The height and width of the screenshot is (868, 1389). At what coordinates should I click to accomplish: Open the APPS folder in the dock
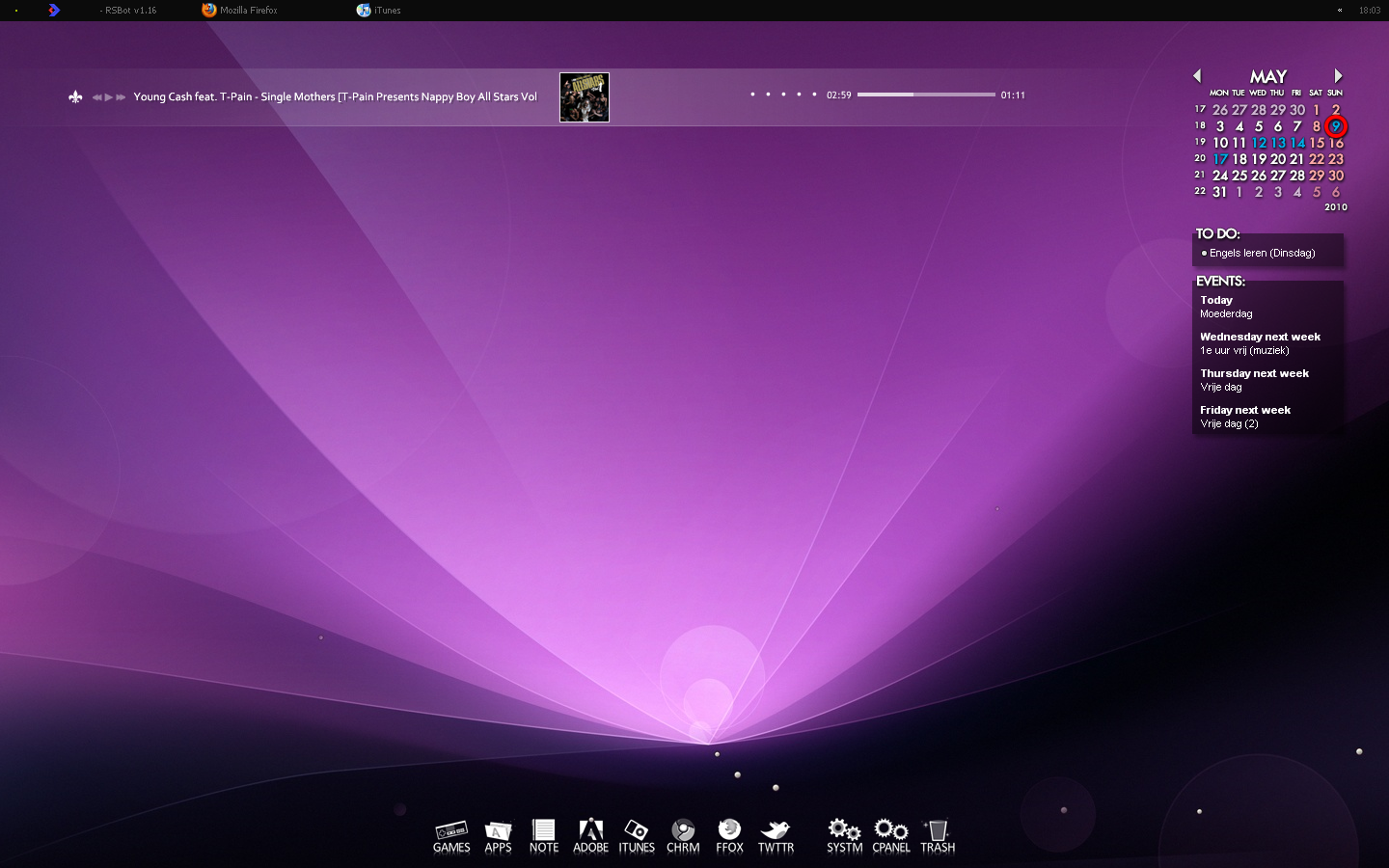pyautogui.click(x=498, y=836)
